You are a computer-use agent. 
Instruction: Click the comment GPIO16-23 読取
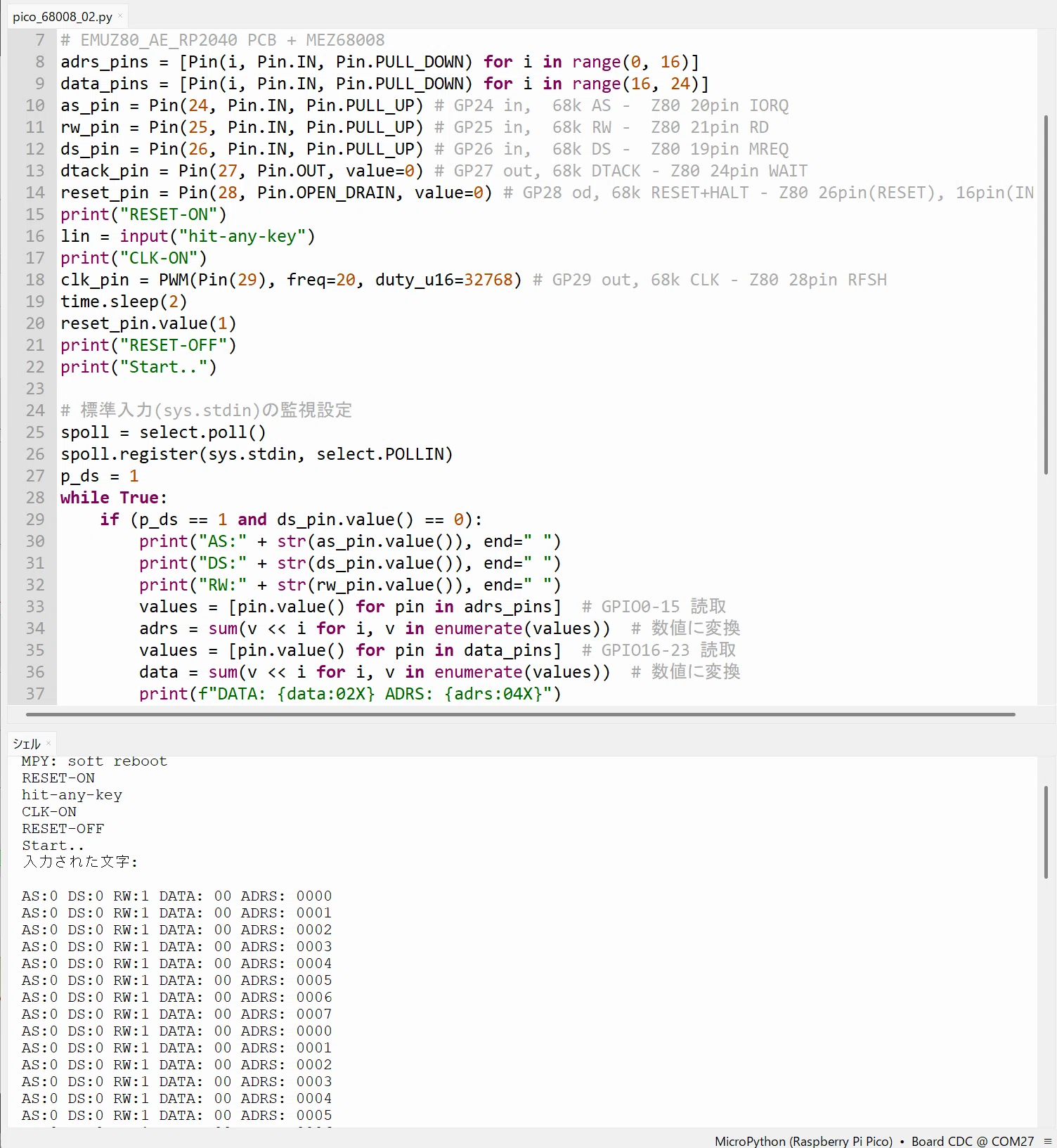tap(659, 650)
